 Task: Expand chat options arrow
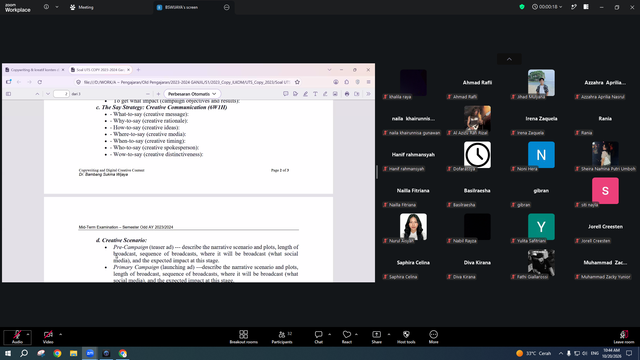point(329,334)
